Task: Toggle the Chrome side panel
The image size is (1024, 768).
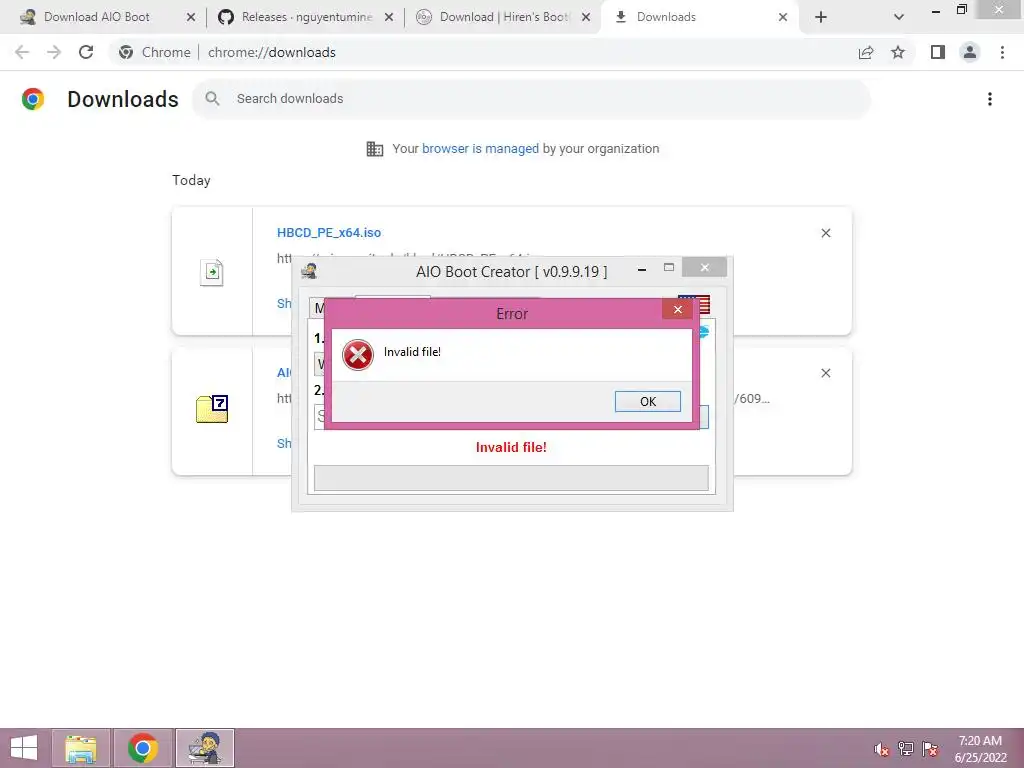Action: click(x=938, y=52)
